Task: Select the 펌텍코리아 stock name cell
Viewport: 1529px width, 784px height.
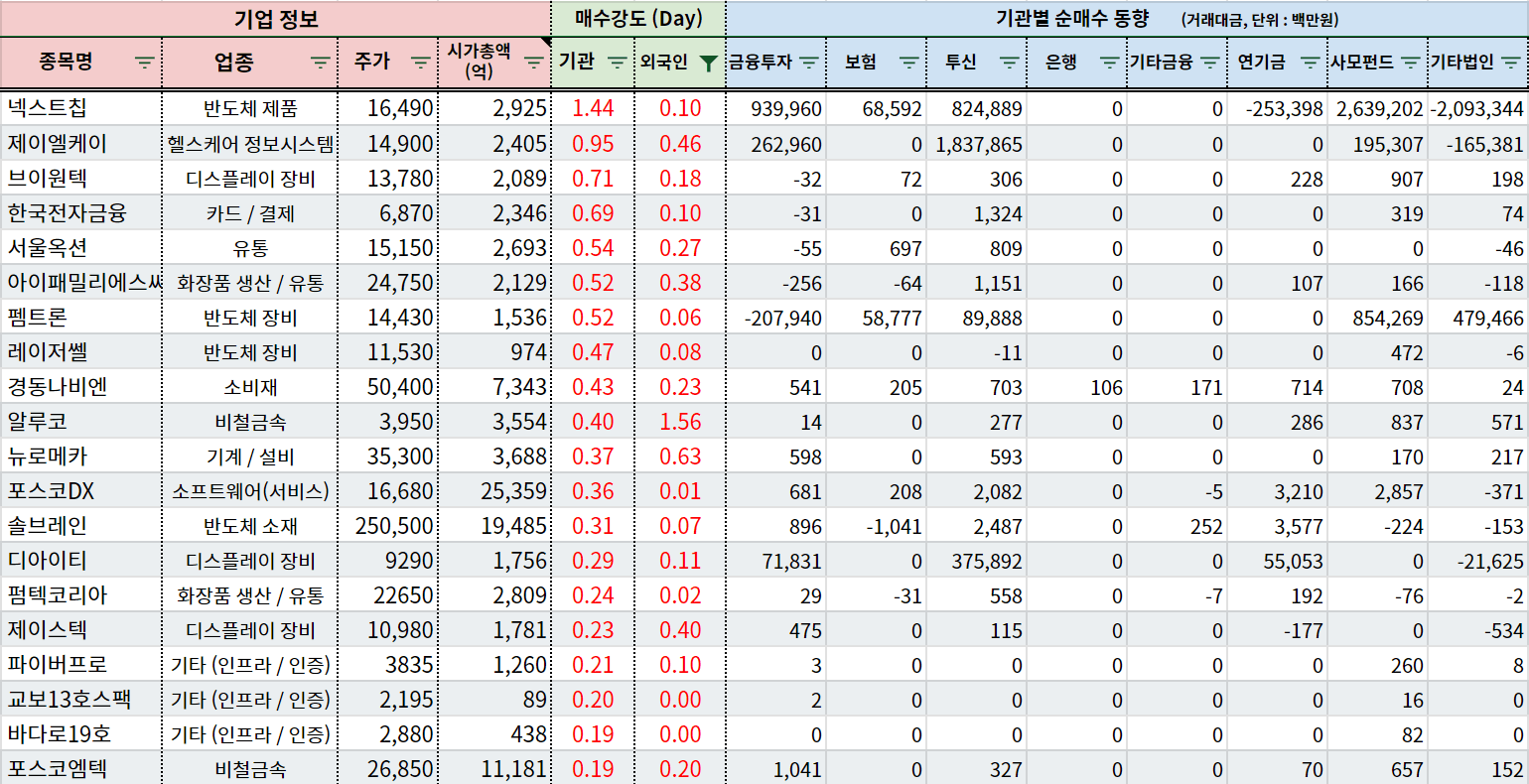Action: pyautogui.click(x=81, y=594)
